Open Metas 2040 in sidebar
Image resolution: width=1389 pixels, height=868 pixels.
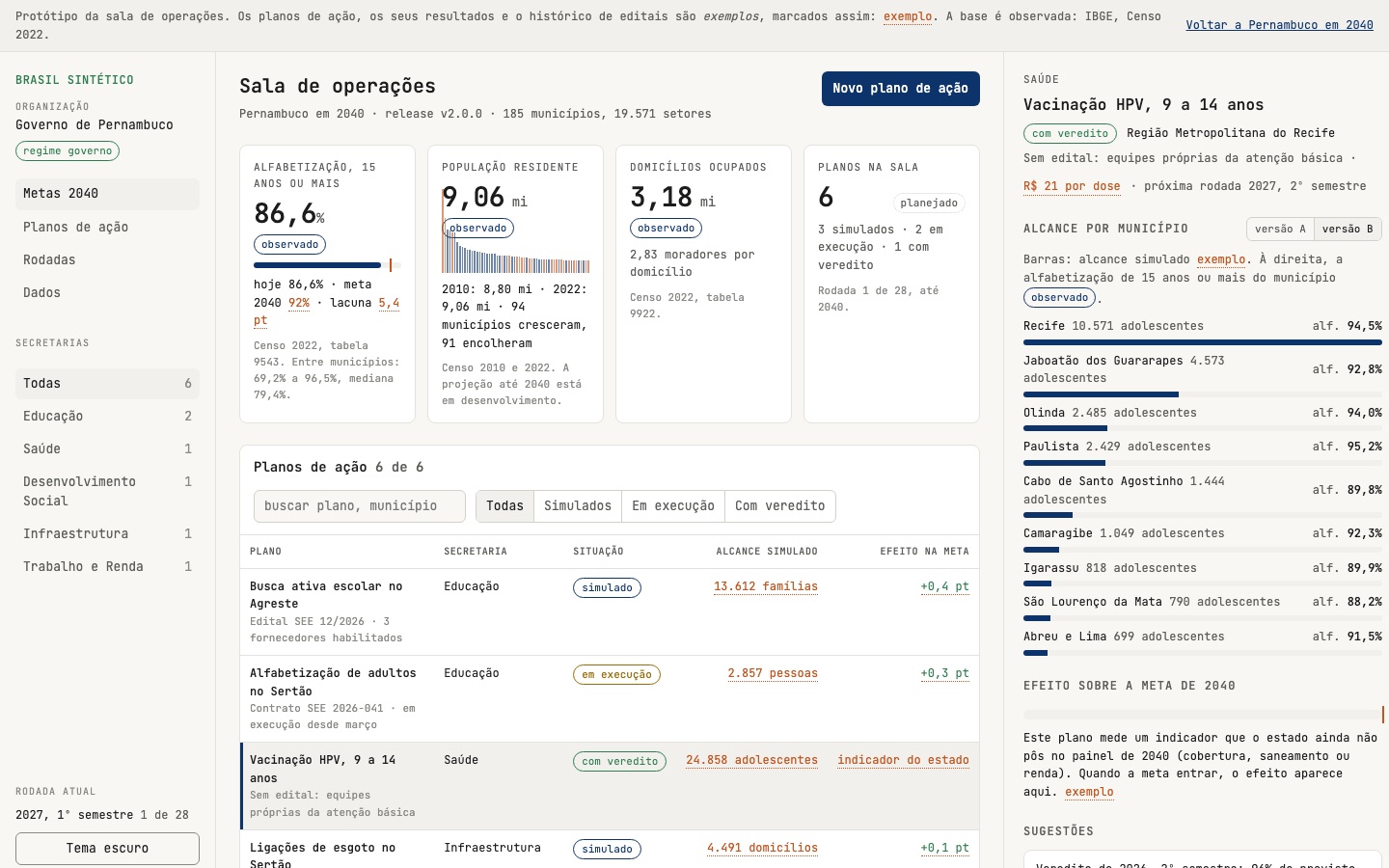click(107, 194)
